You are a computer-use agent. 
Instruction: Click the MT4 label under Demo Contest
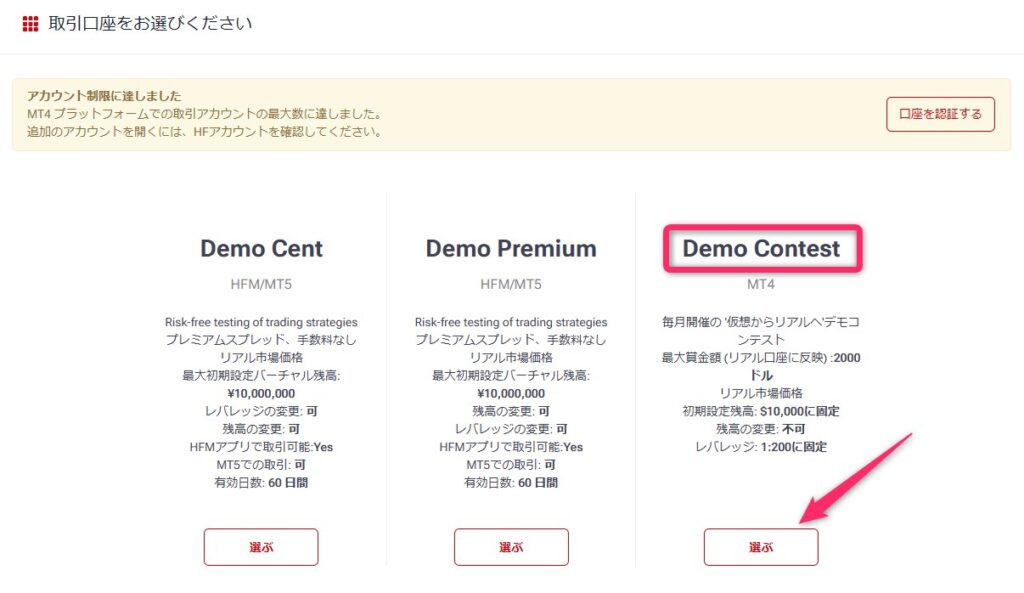pos(761,284)
